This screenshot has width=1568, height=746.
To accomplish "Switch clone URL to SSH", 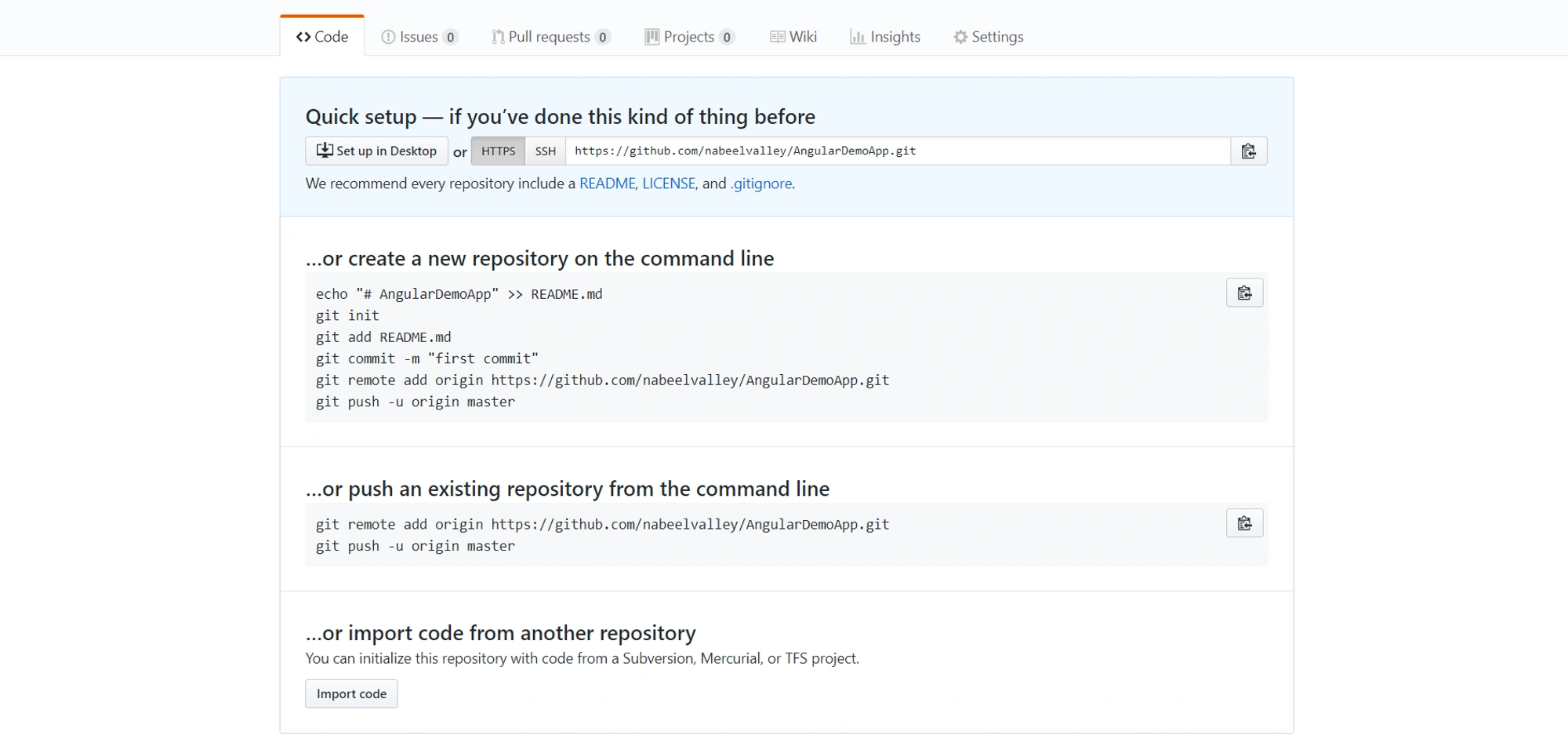I will [x=546, y=151].
